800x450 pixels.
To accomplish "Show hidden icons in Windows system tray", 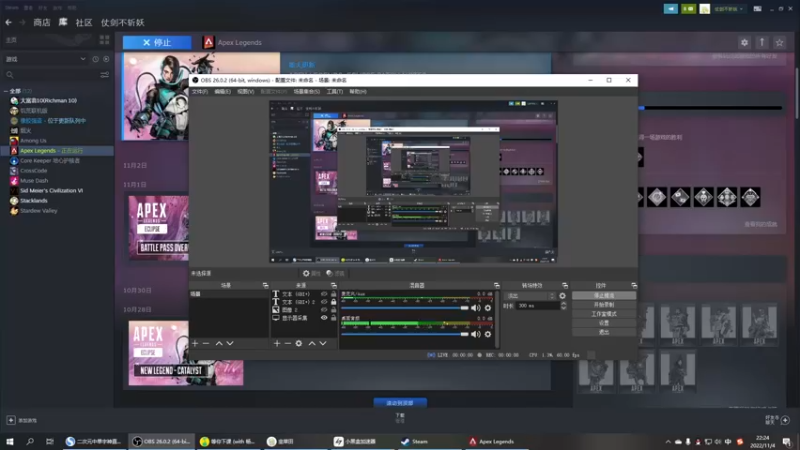I will point(668,442).
